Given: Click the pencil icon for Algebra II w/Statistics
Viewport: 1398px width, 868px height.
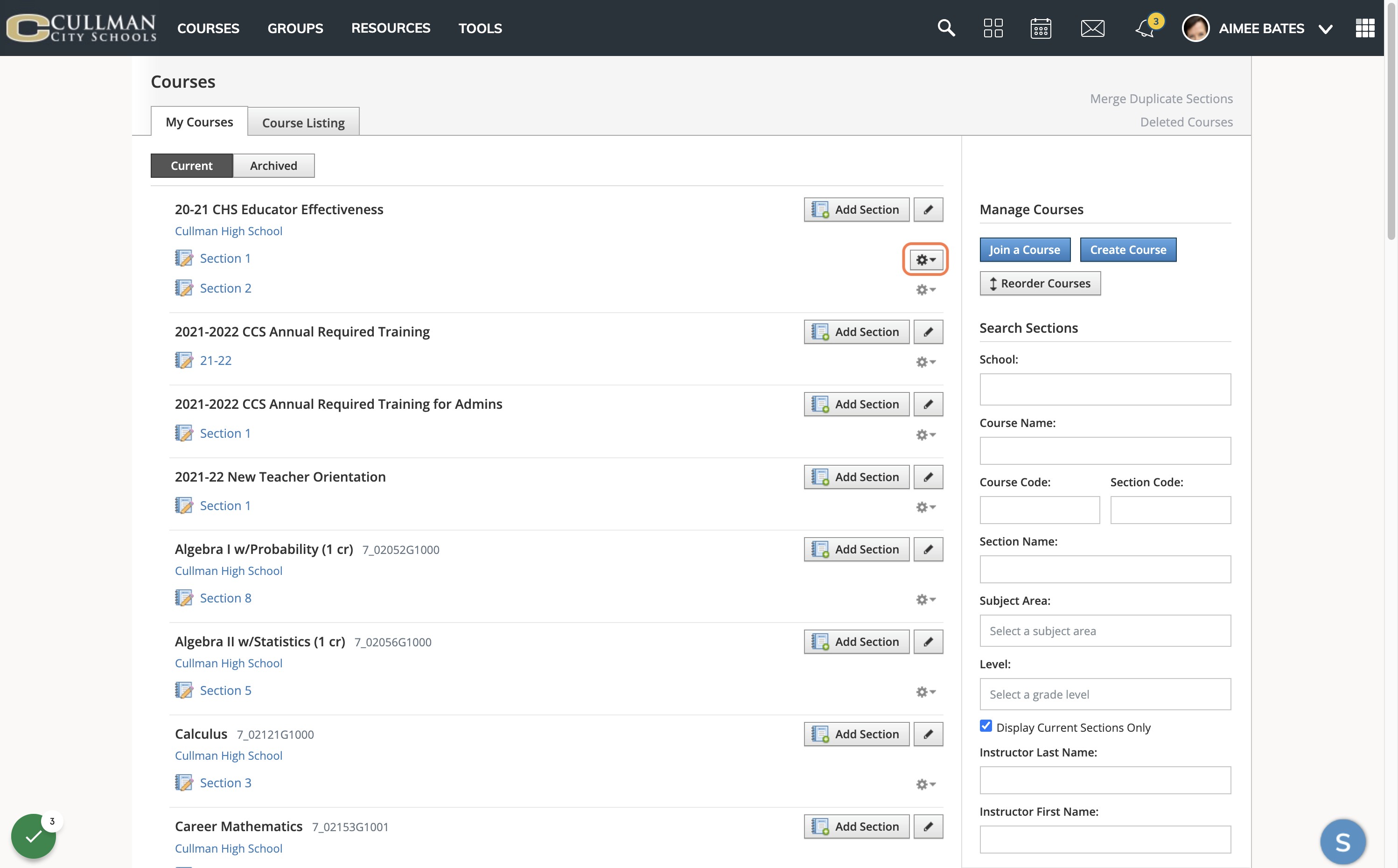Looking at the screenshot, I should point(928,641).
